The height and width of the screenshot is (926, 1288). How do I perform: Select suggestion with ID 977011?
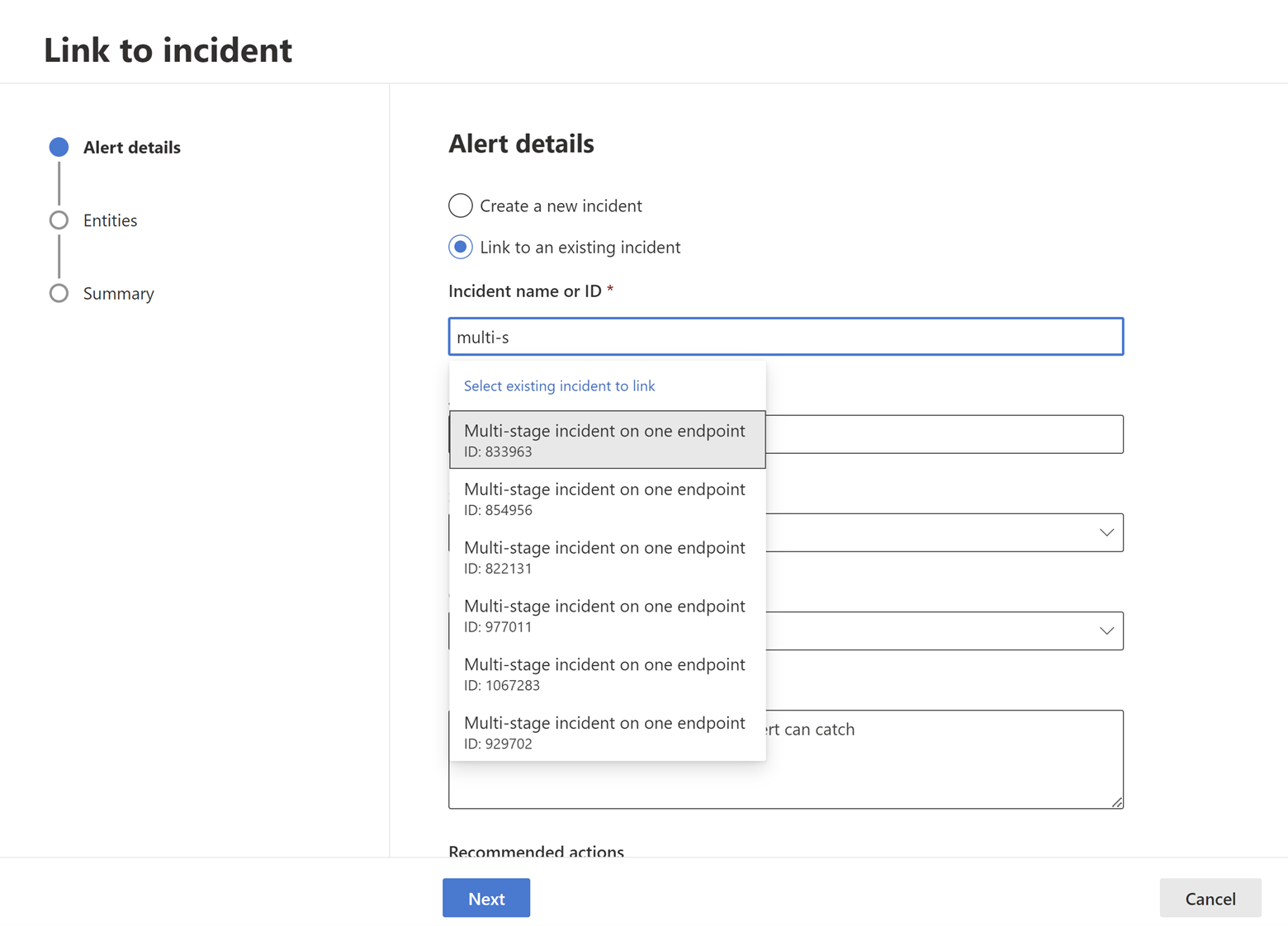click(x=607, y=616)
